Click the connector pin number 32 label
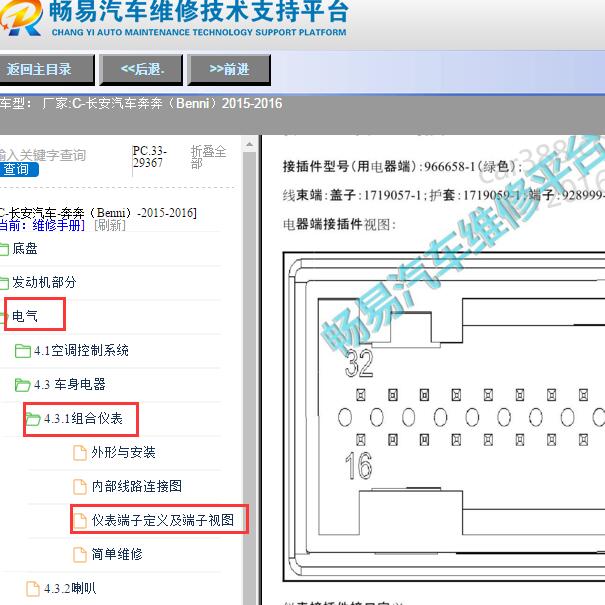 click(359, 363)
